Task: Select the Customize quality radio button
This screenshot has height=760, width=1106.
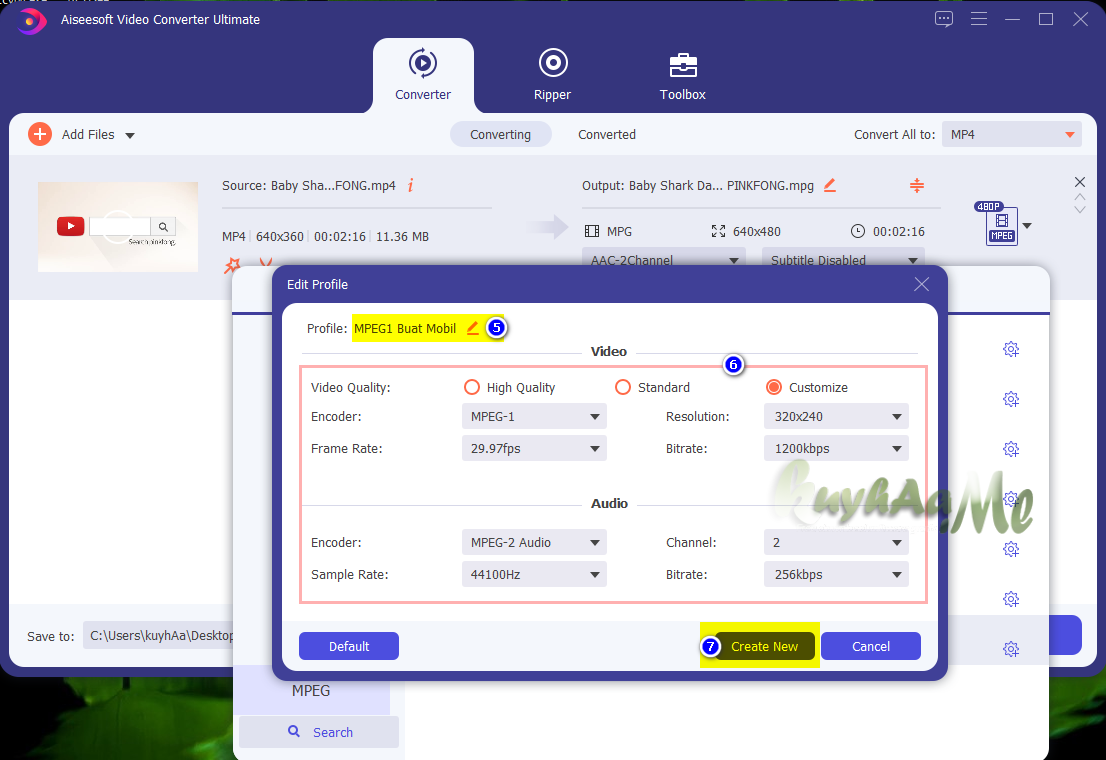Action: click(774, 387)
